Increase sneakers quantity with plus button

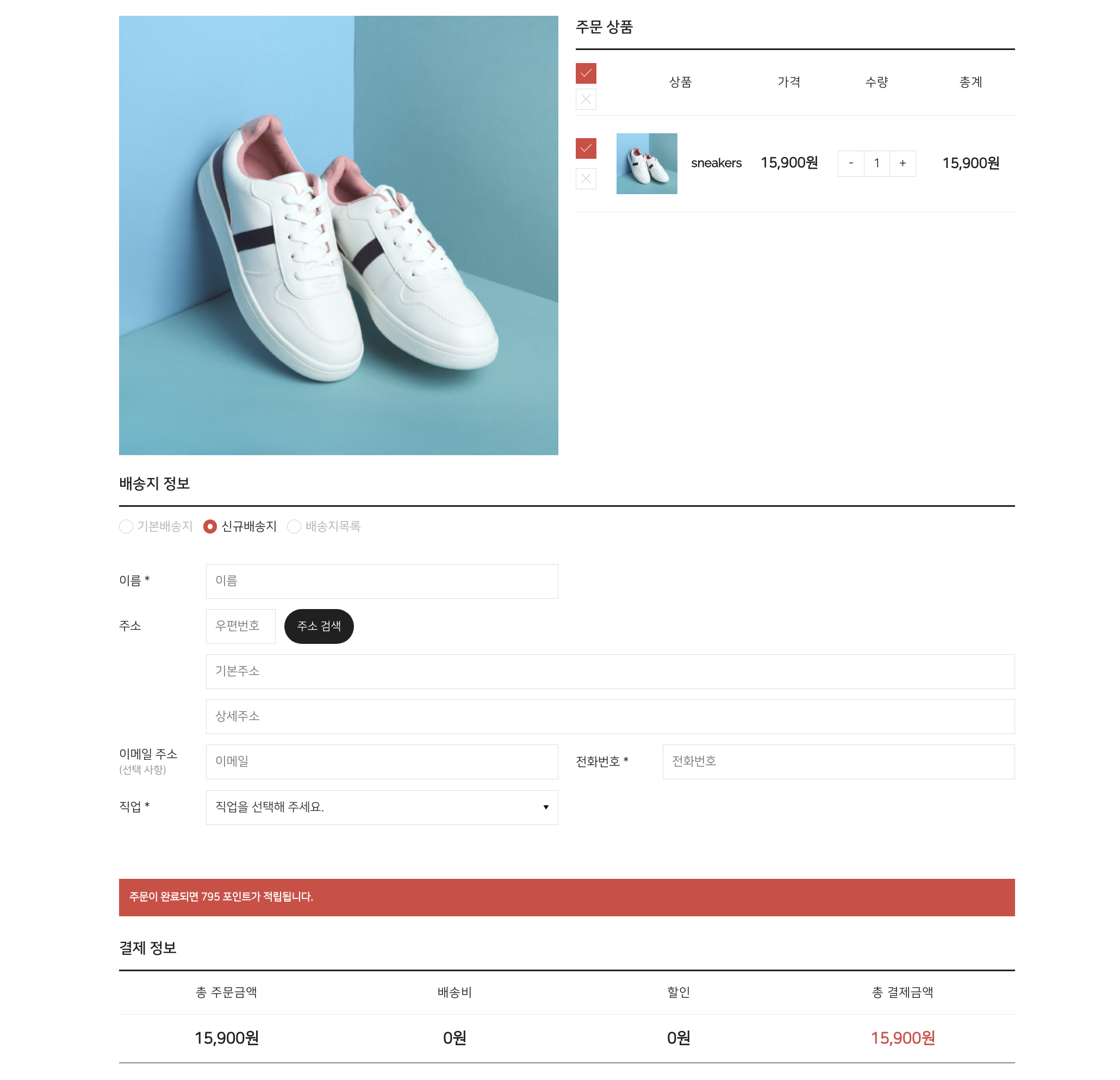903,164
